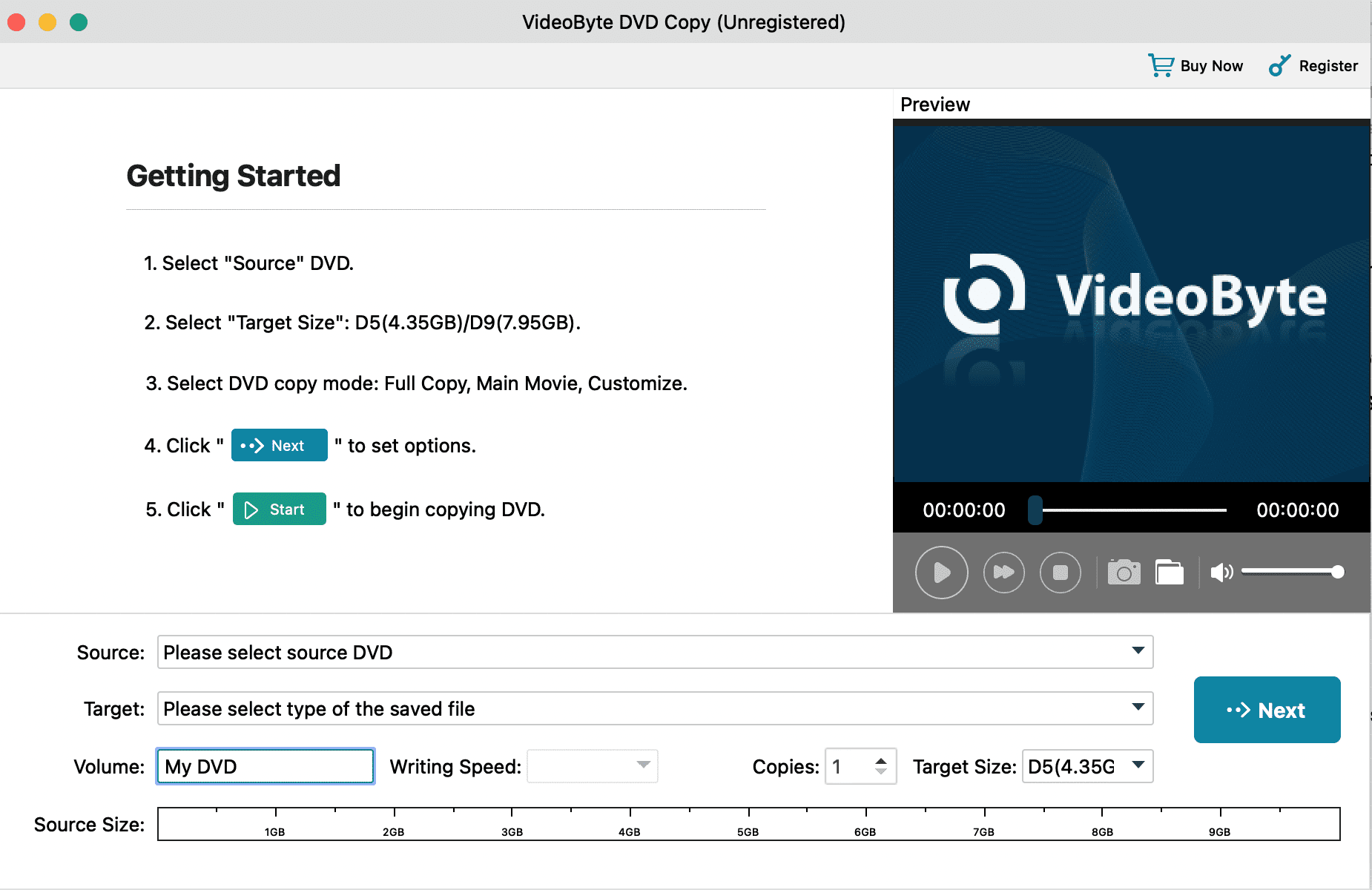Click the preview seek bar handle
Screen dimensions: 1372x890
pyautogui.click(x=1035, y=510)
